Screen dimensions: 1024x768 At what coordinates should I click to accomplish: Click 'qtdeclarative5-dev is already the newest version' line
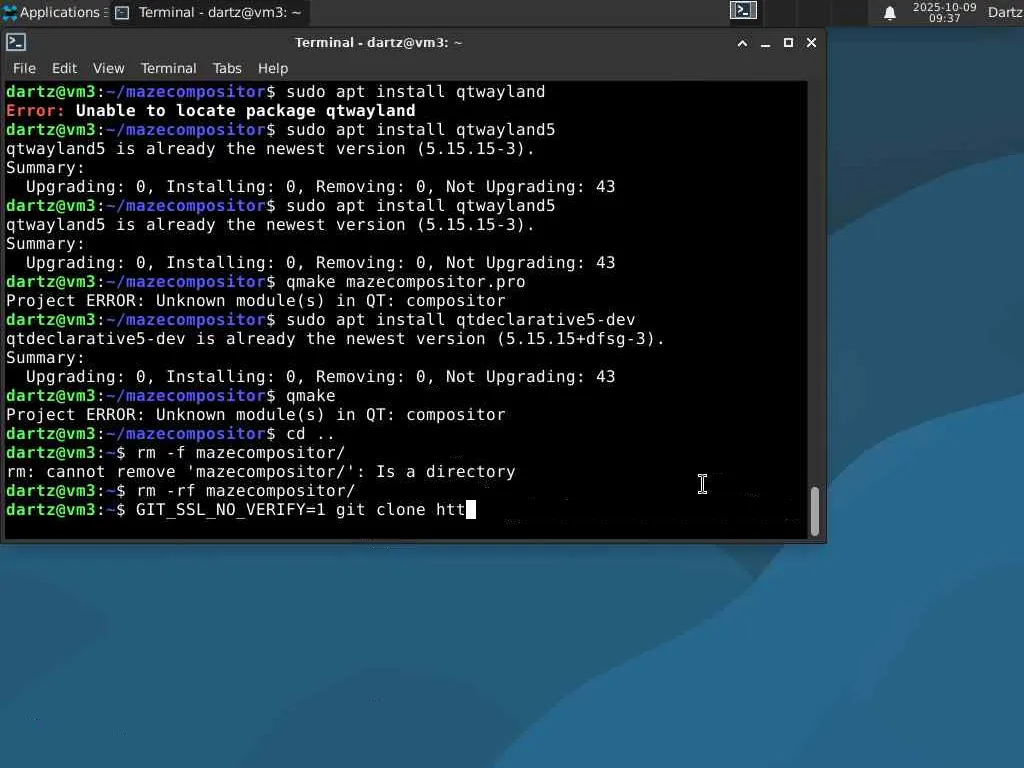click(x=335, y=338)
